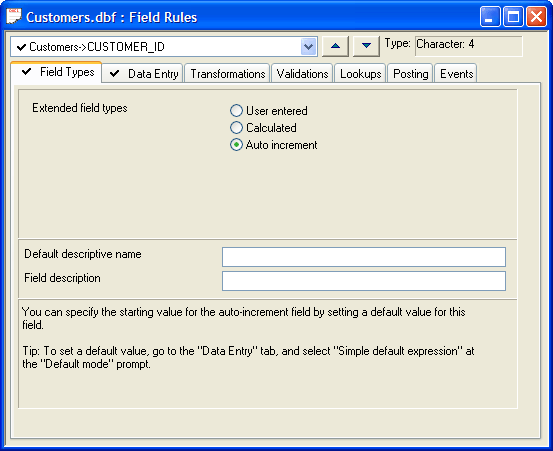The image size is (553, 451).
Task: Click Customers->CUSTOMER_ID combo box
Action: (164, 47)
